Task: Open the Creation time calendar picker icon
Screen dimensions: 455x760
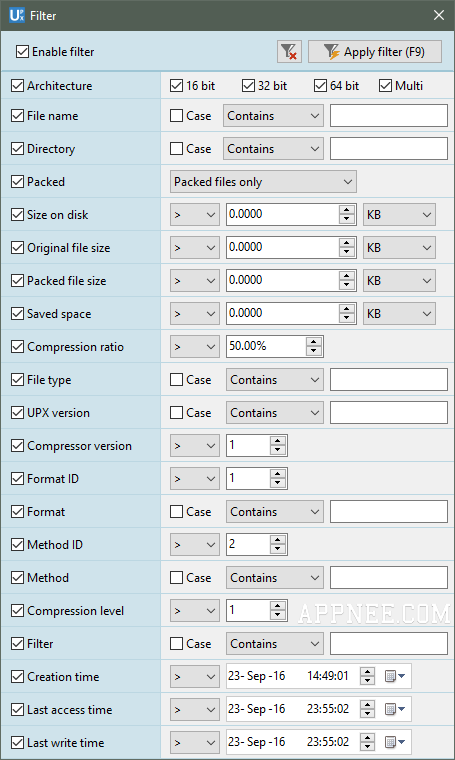Action: tap(394, 676)
